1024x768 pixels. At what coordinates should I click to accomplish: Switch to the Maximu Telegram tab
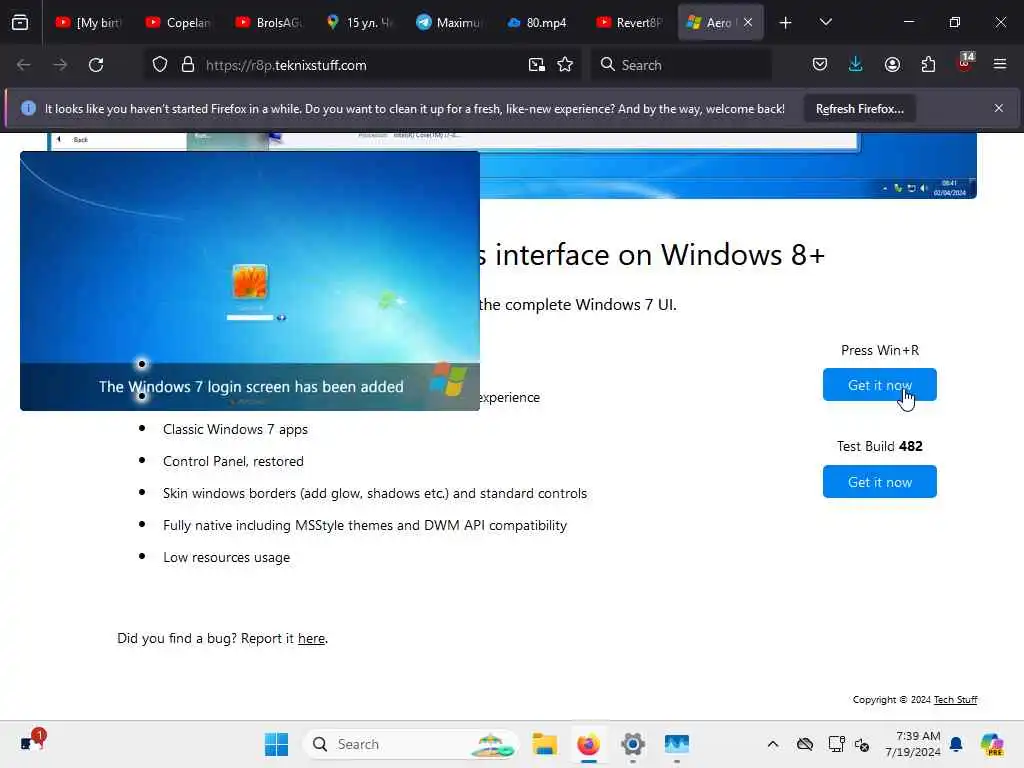pos(448,22)
